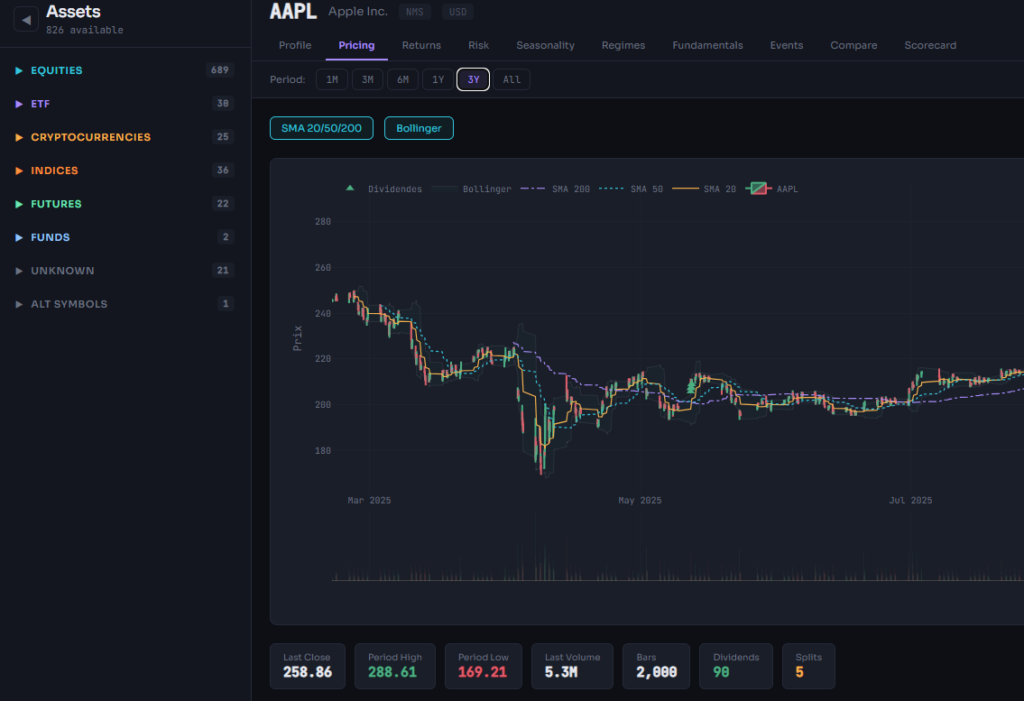Hide the Bollinger legend series

pyautogui.click(x=448, y=188)
